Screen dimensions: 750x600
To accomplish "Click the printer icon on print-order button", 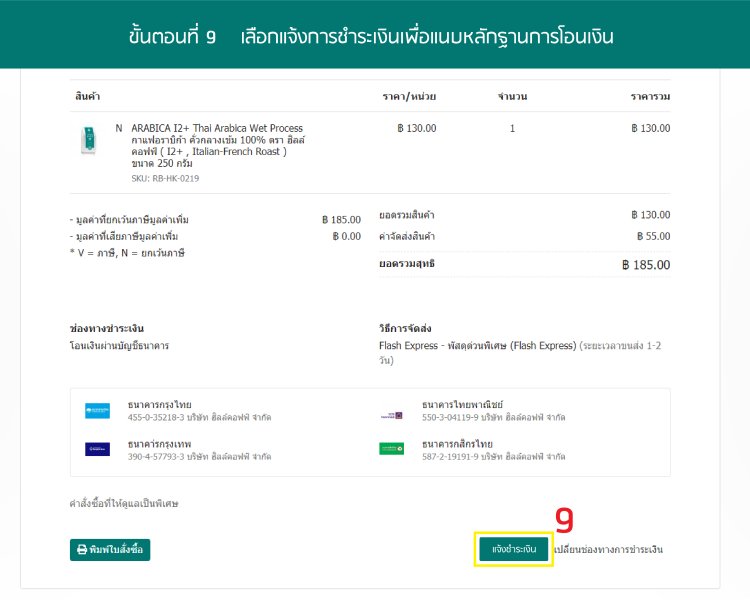I will [82, 549].
